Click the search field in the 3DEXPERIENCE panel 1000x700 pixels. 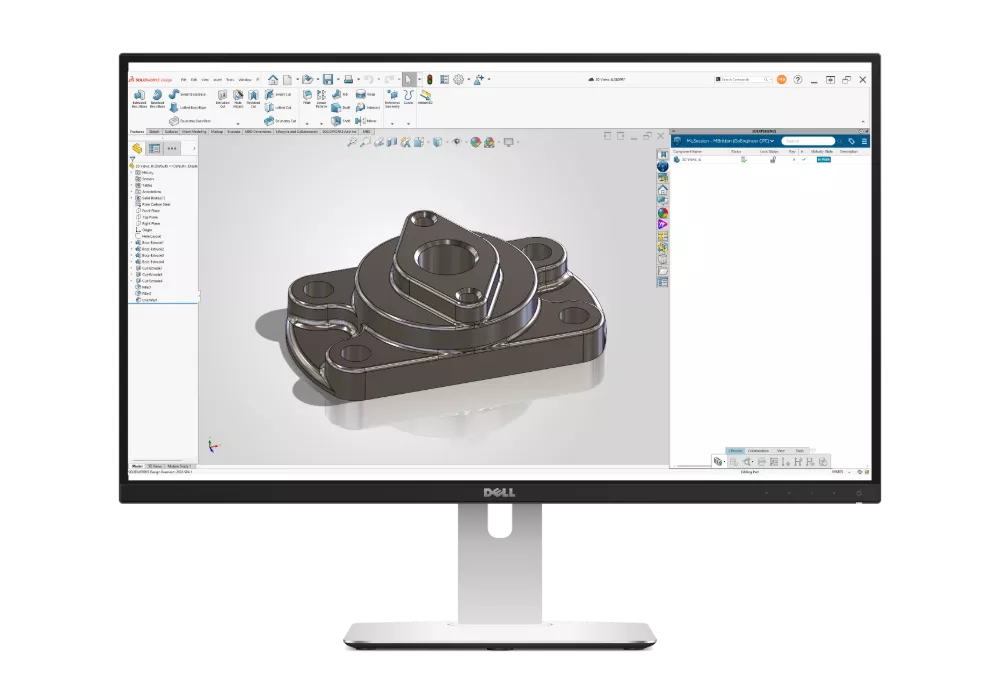[x=808, y=141]
